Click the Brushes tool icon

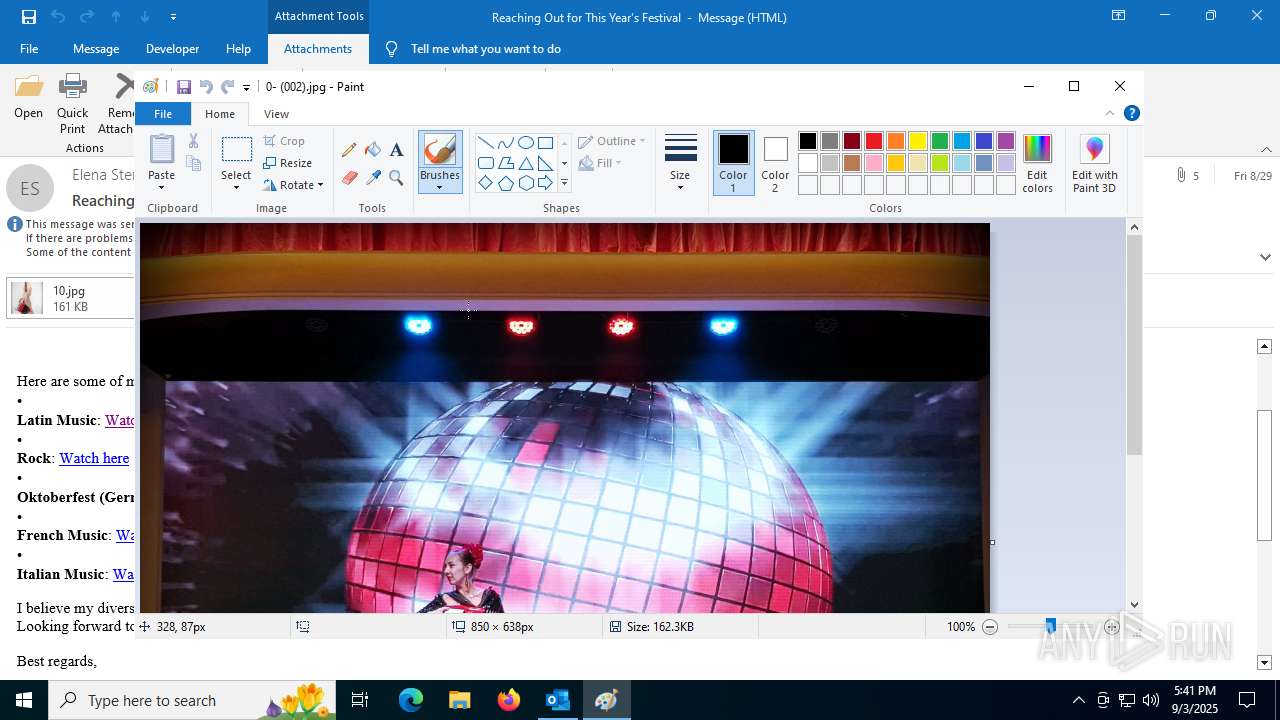[440, 150]
